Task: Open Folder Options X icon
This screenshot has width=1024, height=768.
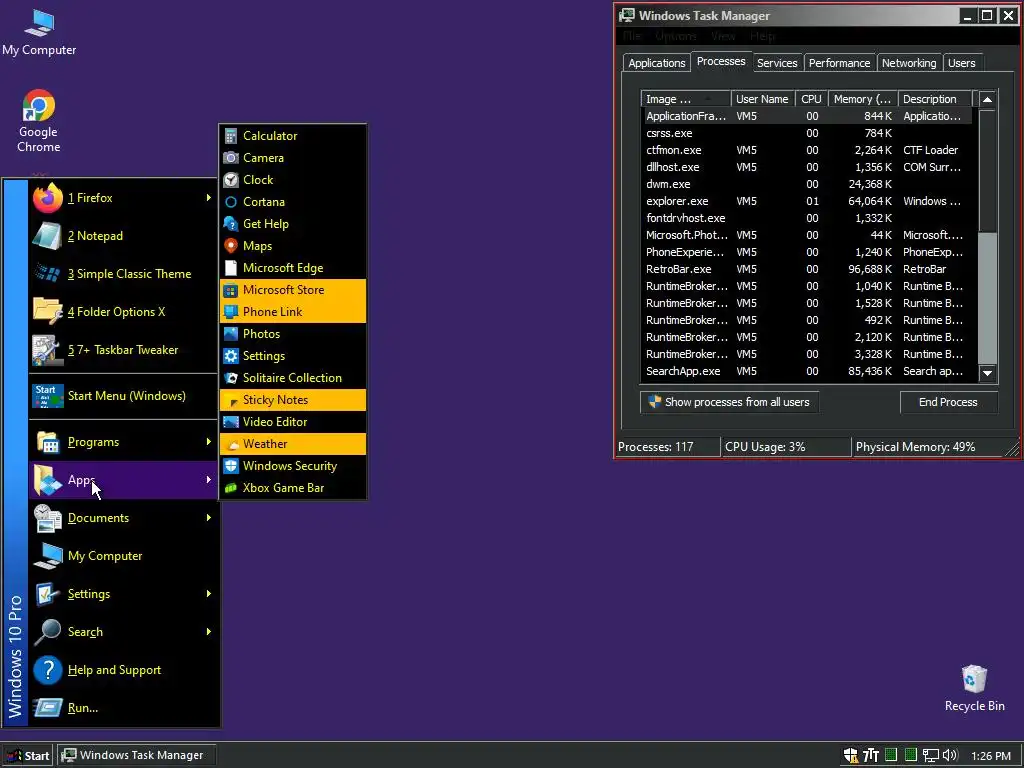Action: (x=47, y=312)
